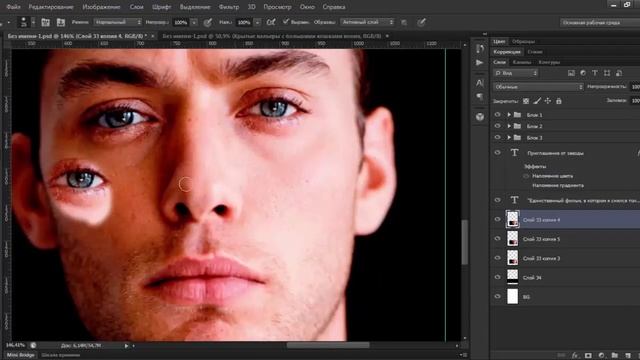Click the status bar info arrow button
This screenshot has height=360, width=640.
(x=127, y=346)
